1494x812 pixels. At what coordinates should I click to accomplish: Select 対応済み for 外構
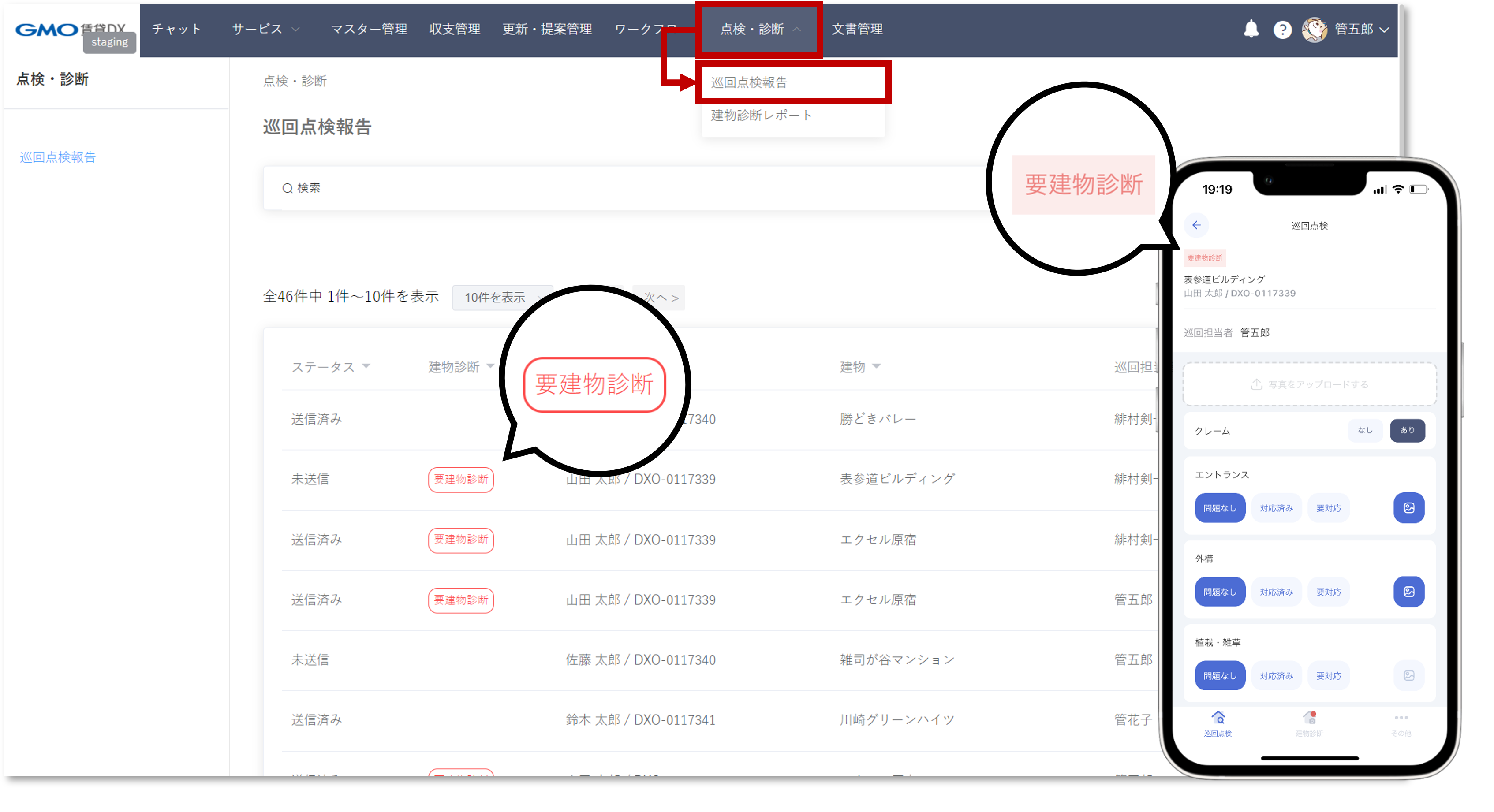tap(1276, 592)
